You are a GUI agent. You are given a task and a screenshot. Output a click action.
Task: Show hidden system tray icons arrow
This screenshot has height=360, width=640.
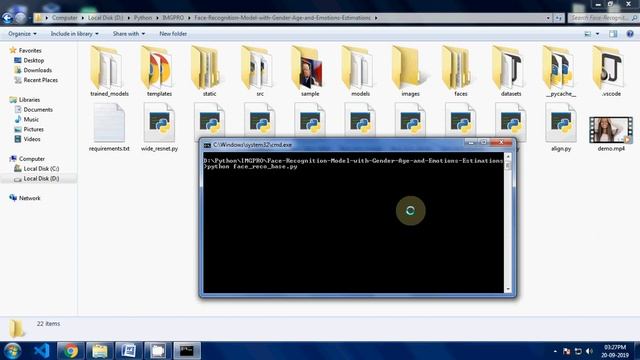(x=555, y=351)
